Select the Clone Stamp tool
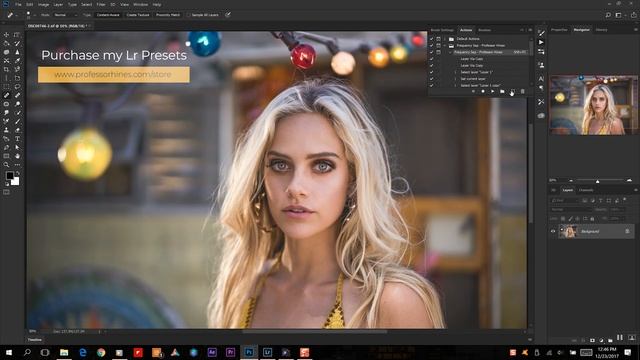The height and width of the screenshot is (360, 640). click(x=6, y=130)
